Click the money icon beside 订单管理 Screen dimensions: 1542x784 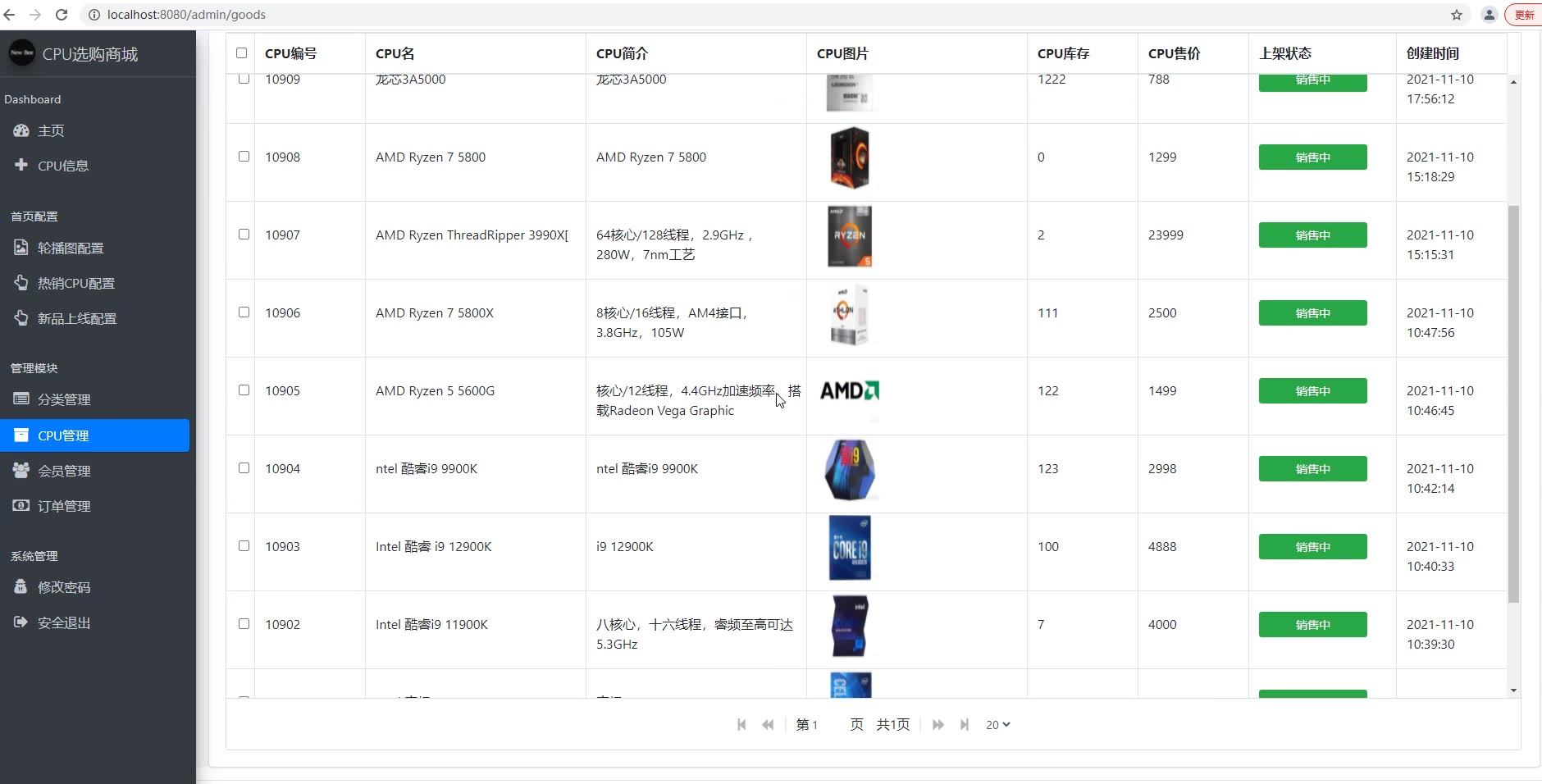21,505
